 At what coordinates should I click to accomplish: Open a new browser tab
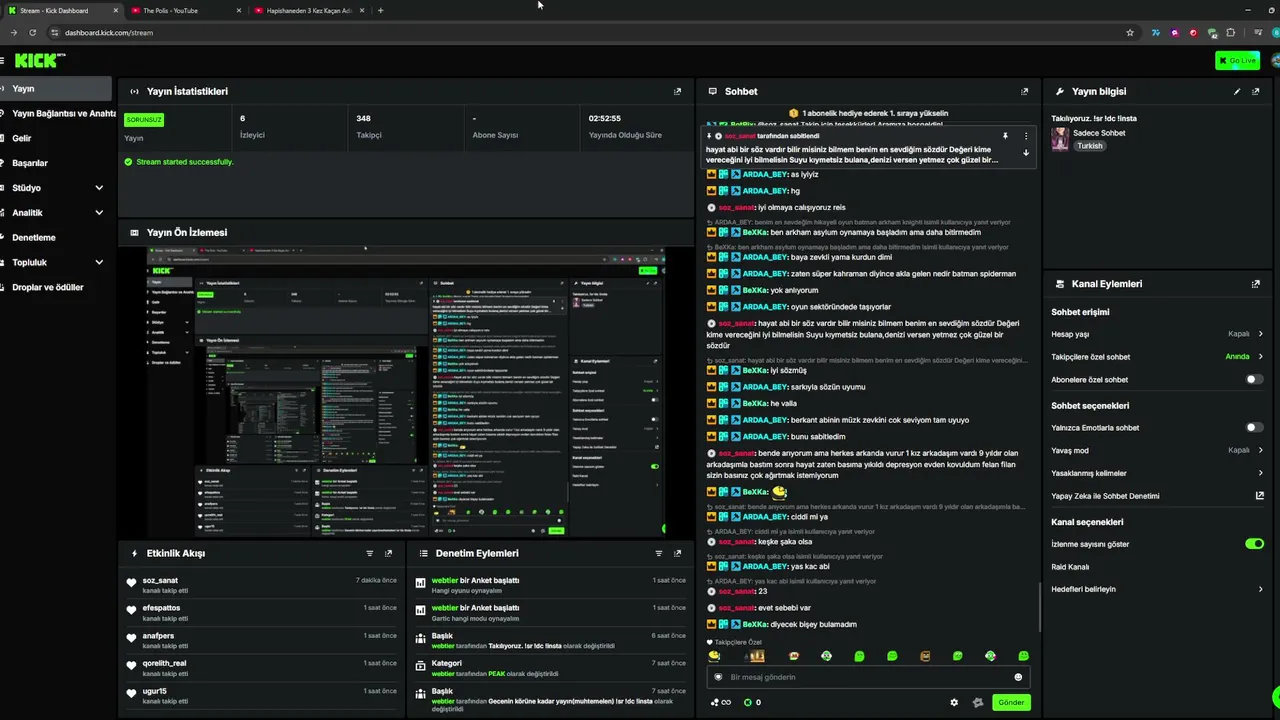[380, 11]
